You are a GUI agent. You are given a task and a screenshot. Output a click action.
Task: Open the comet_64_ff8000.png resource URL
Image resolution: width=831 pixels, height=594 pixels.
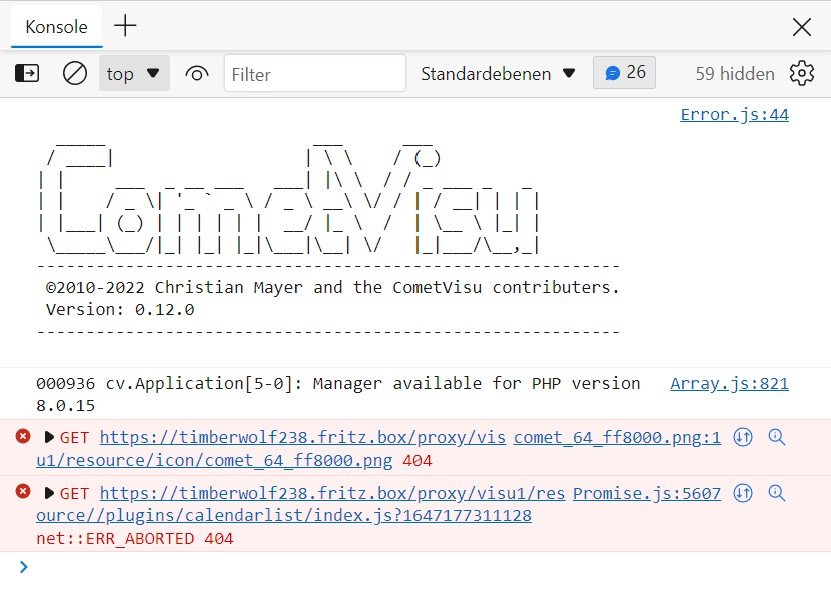pyautogui.click(x=271, y=449)
